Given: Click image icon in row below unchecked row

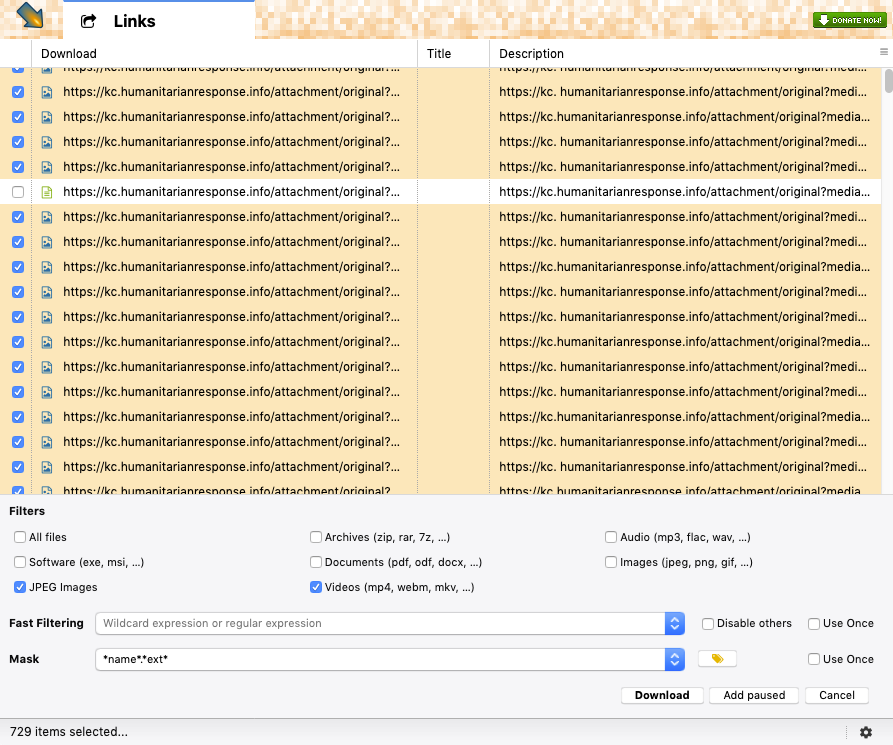Looking at the screenshot, I should click(x=46, y=217).
